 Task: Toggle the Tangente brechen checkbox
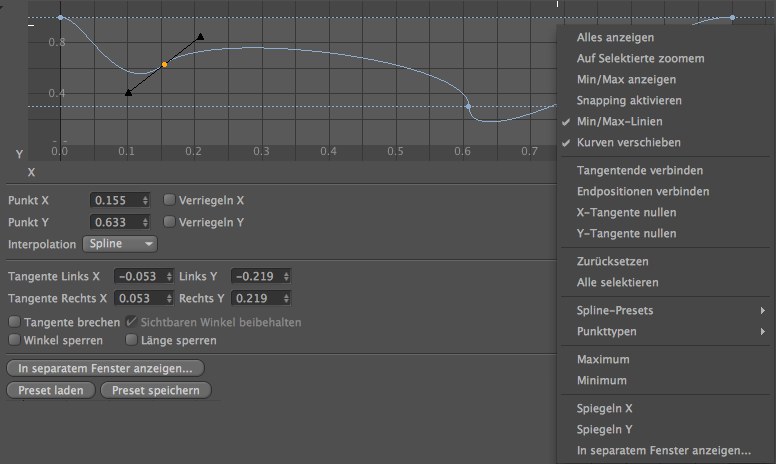tap(14, 322)
